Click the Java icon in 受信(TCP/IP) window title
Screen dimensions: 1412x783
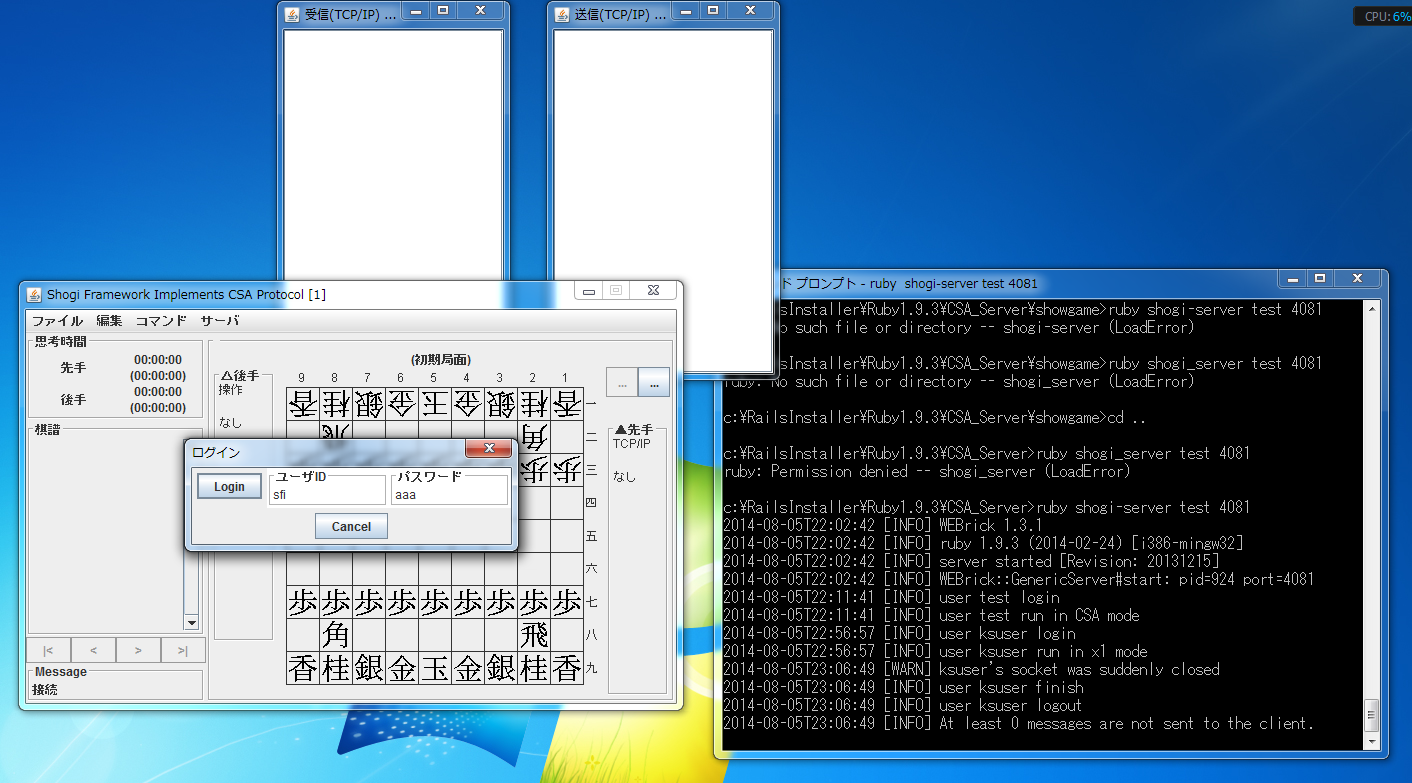click(292, 14)
